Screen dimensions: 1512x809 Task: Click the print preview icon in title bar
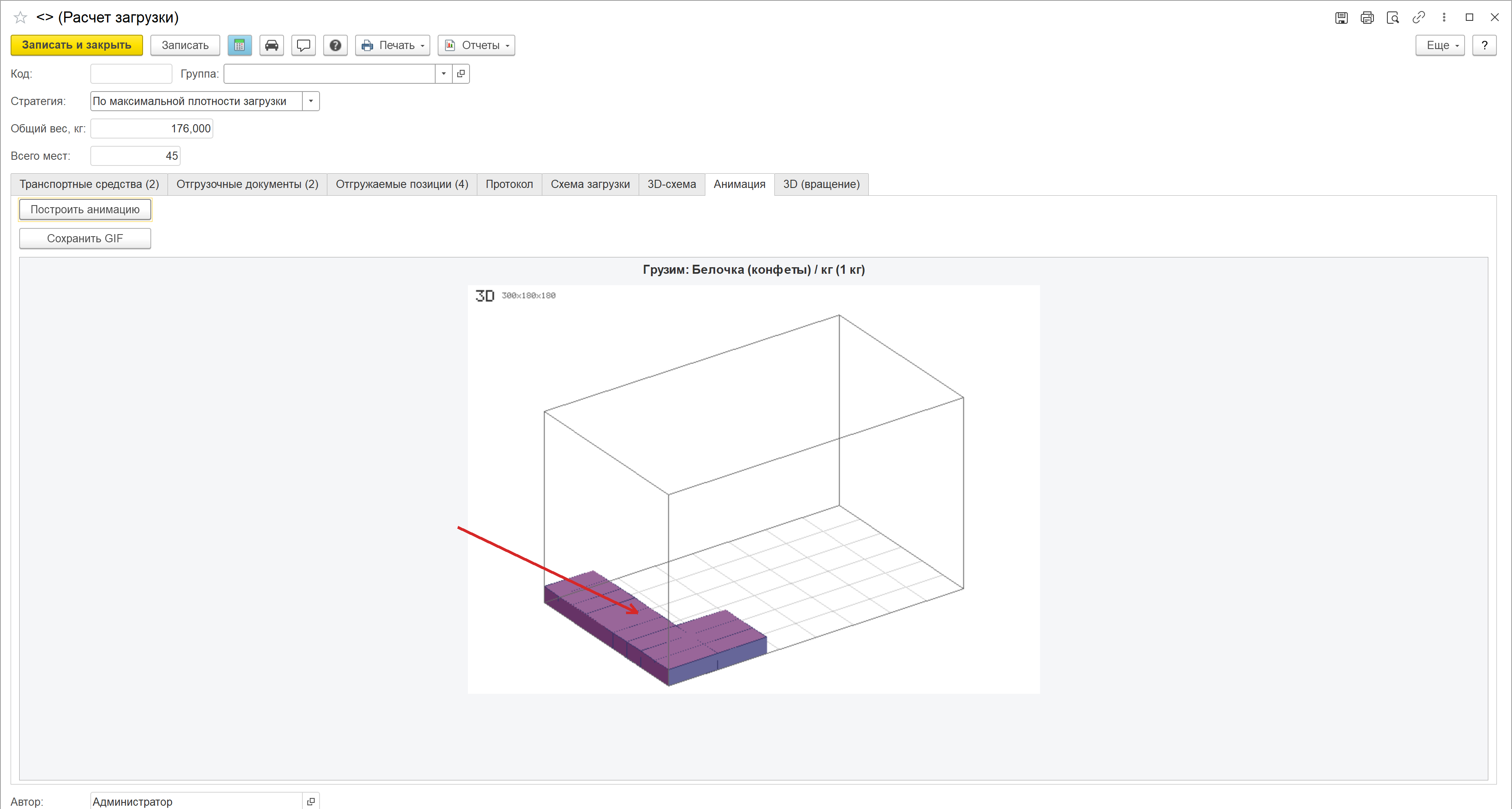click(x=1393, y=18)
